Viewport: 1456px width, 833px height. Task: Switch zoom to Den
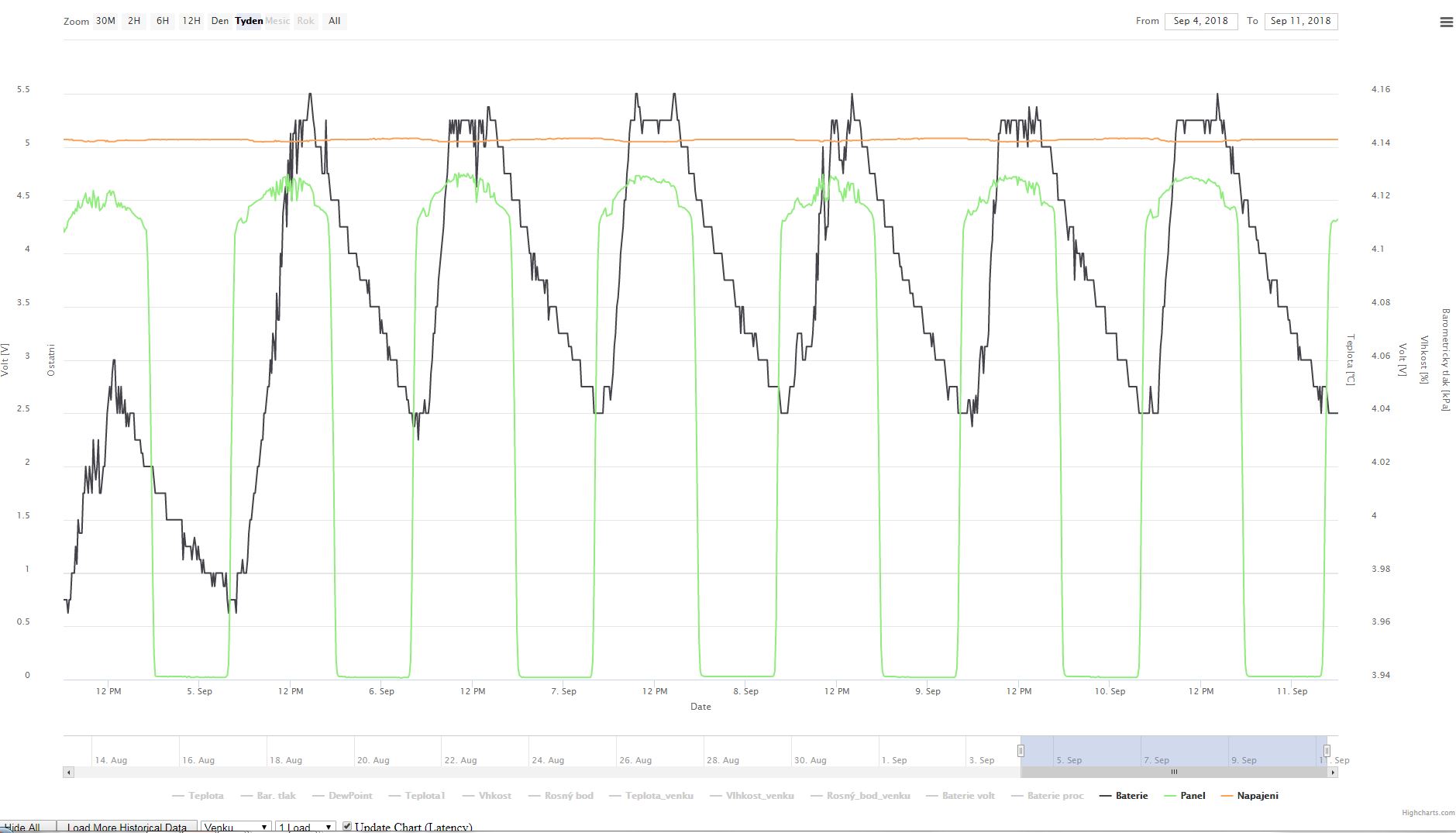pyautogui.click(x=220, y=21)
